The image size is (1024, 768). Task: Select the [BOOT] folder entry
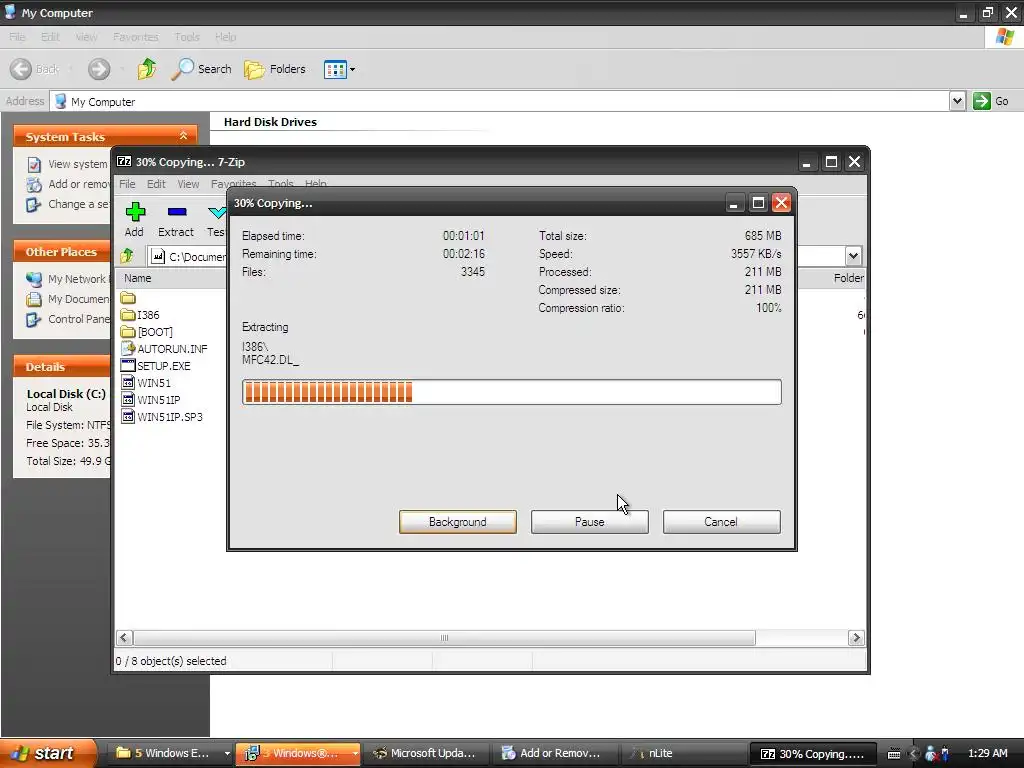pos(147,332)
